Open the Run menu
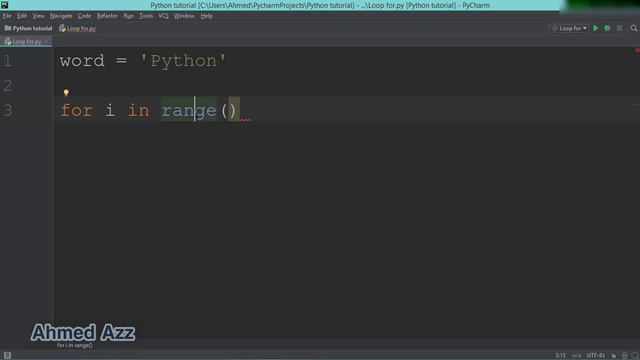Image resolution: width=640 pixels, height=360 pixels. coord(129,16)
